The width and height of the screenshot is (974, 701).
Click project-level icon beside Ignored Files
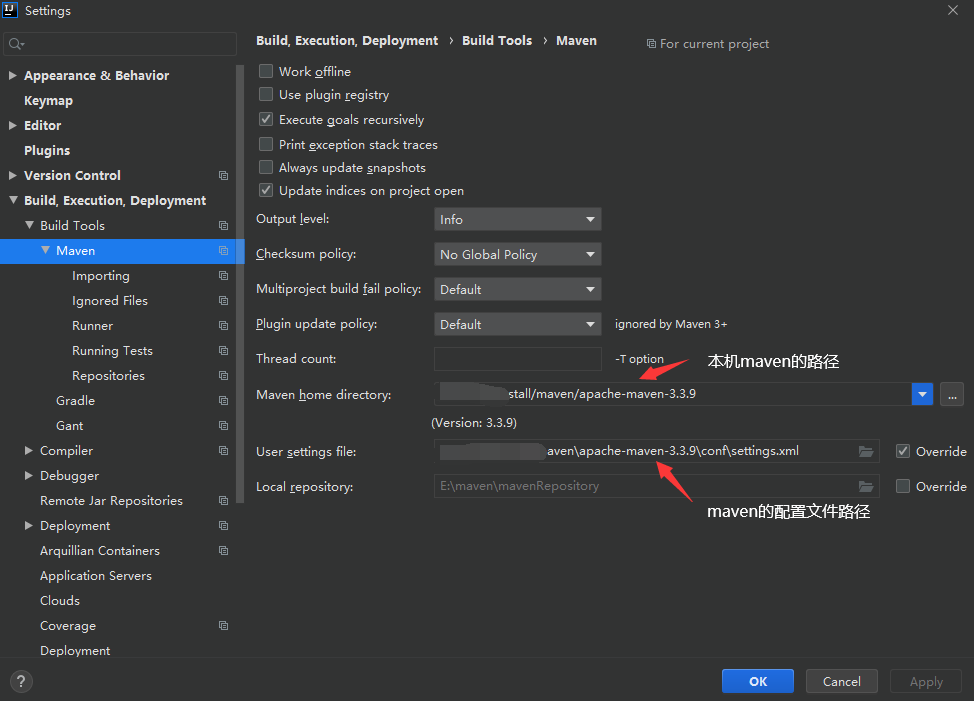[x=224, y=301]
